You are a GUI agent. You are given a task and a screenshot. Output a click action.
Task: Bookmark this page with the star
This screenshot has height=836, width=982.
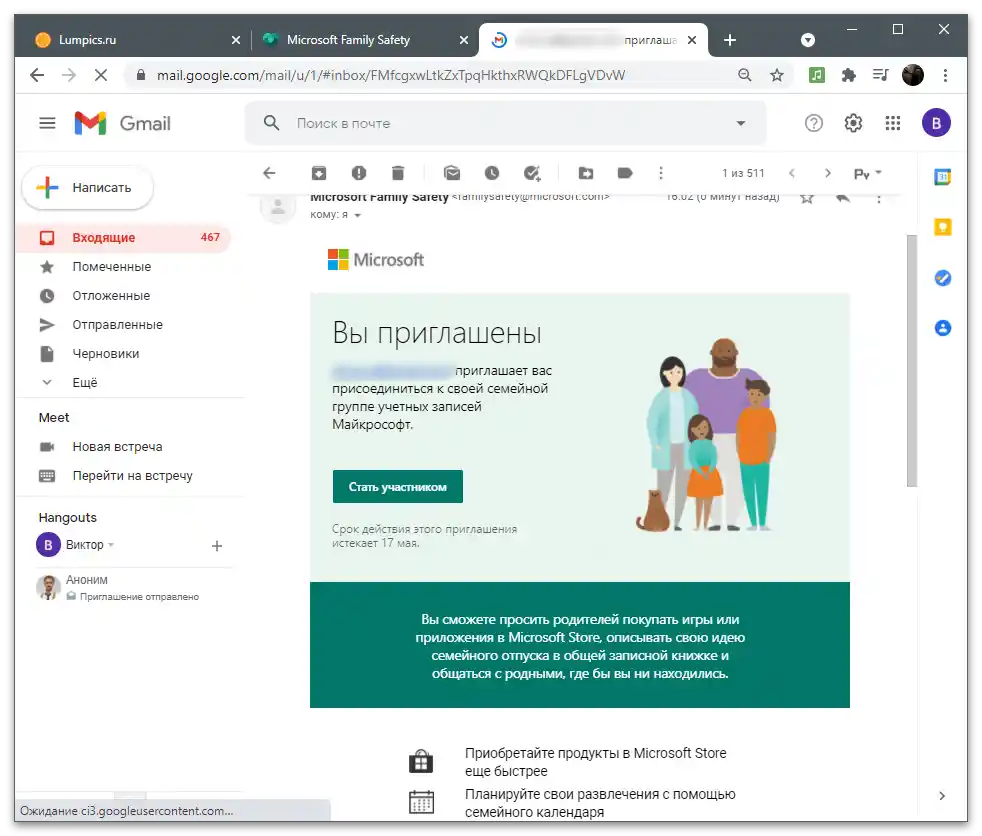click(x=777, y=76)
